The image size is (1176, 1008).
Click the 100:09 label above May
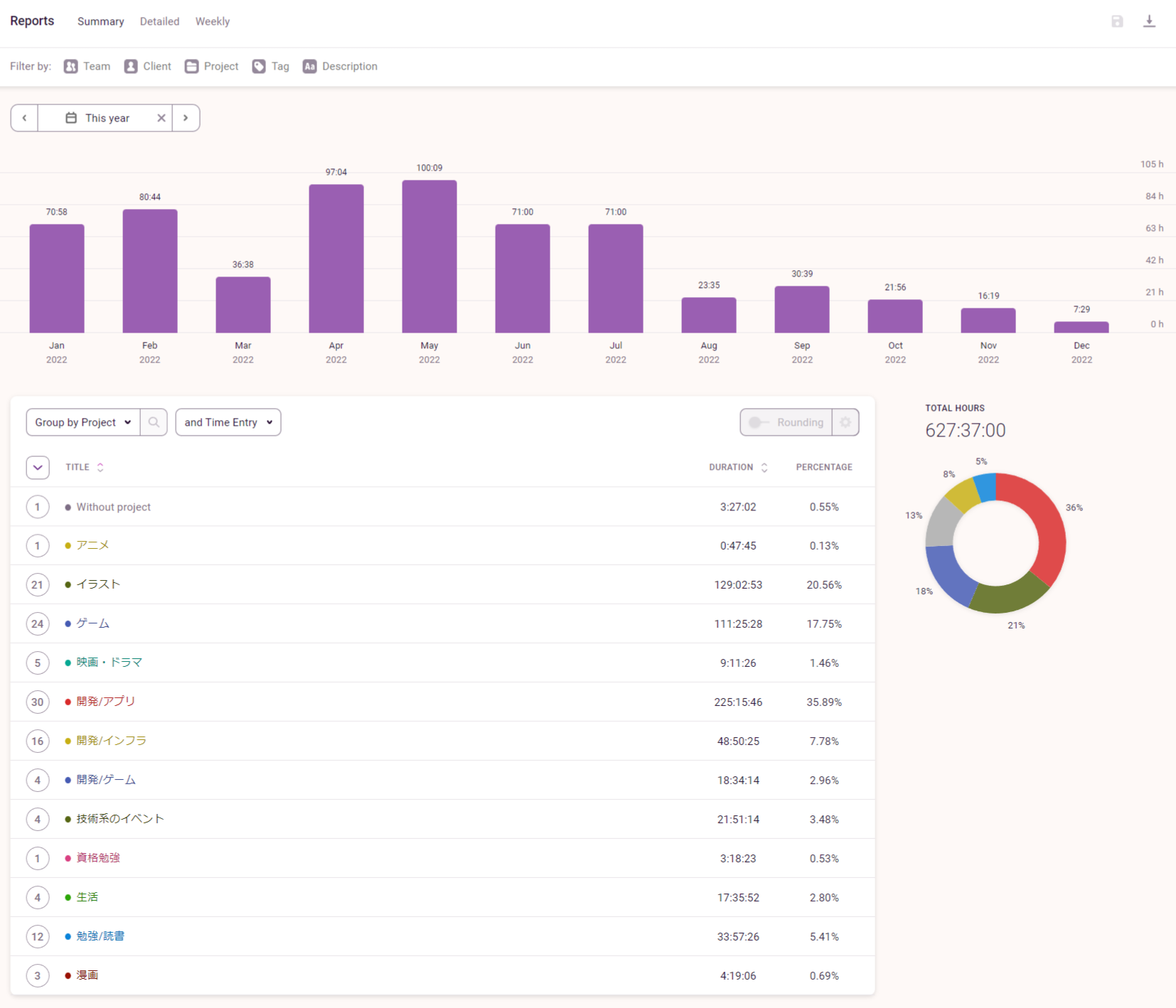coord(429,168)
